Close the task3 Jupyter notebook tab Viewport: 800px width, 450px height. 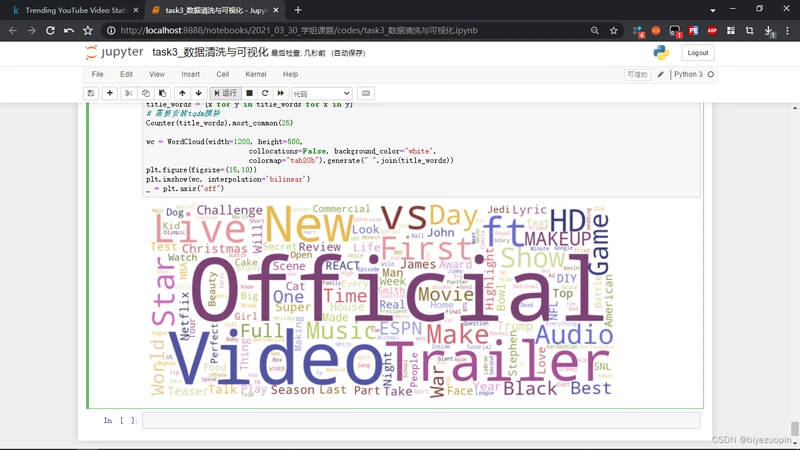point(276,10)
